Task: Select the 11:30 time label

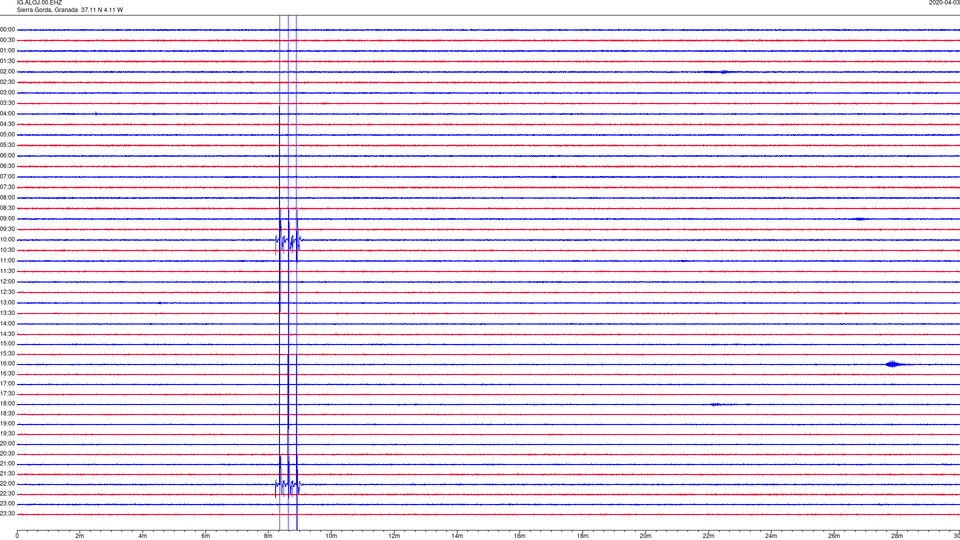Action: 7,271
